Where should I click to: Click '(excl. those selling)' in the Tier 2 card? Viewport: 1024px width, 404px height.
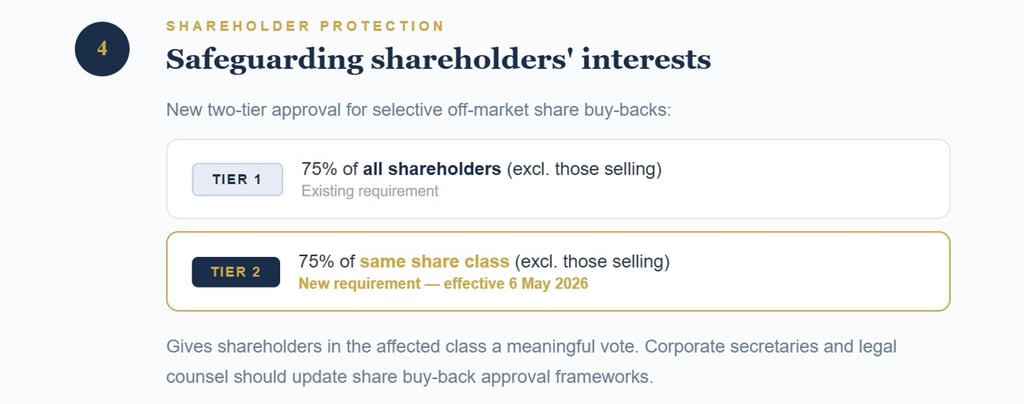(592, 262)
